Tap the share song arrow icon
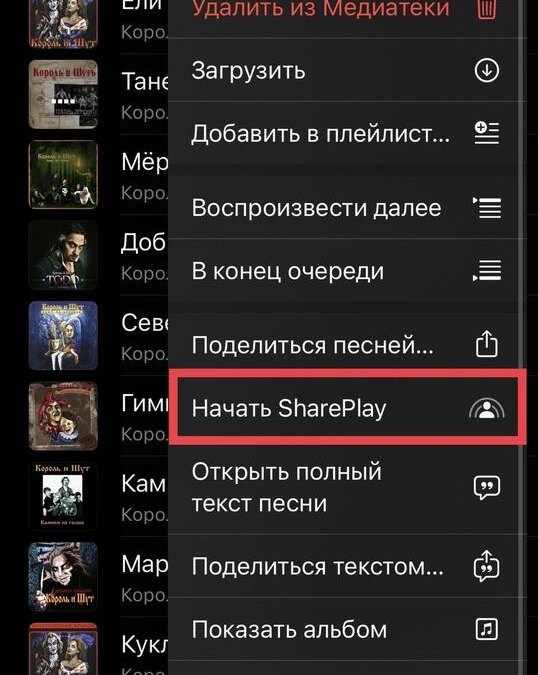Viewport: 538px width, 675px height. [x=487, y=344]
